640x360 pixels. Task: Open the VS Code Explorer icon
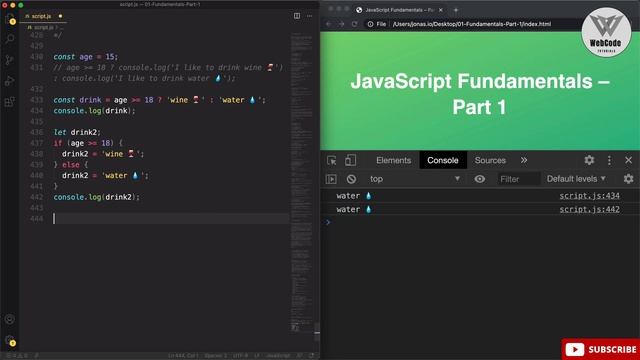pyautogui.click(x=9, y=18)
